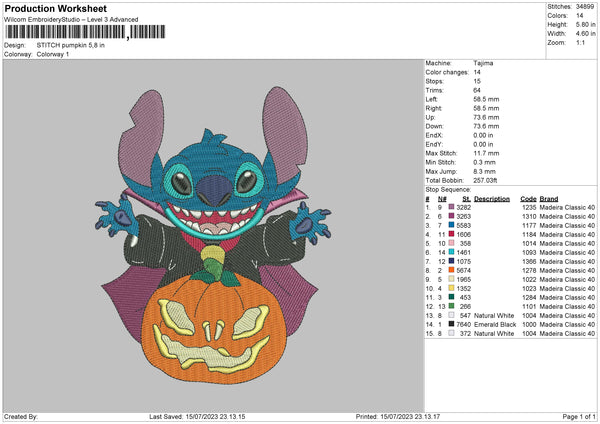This screenshot has height=424, width=600.
Task: Select the 'Created By:' footer label
Action: (21, 417)
